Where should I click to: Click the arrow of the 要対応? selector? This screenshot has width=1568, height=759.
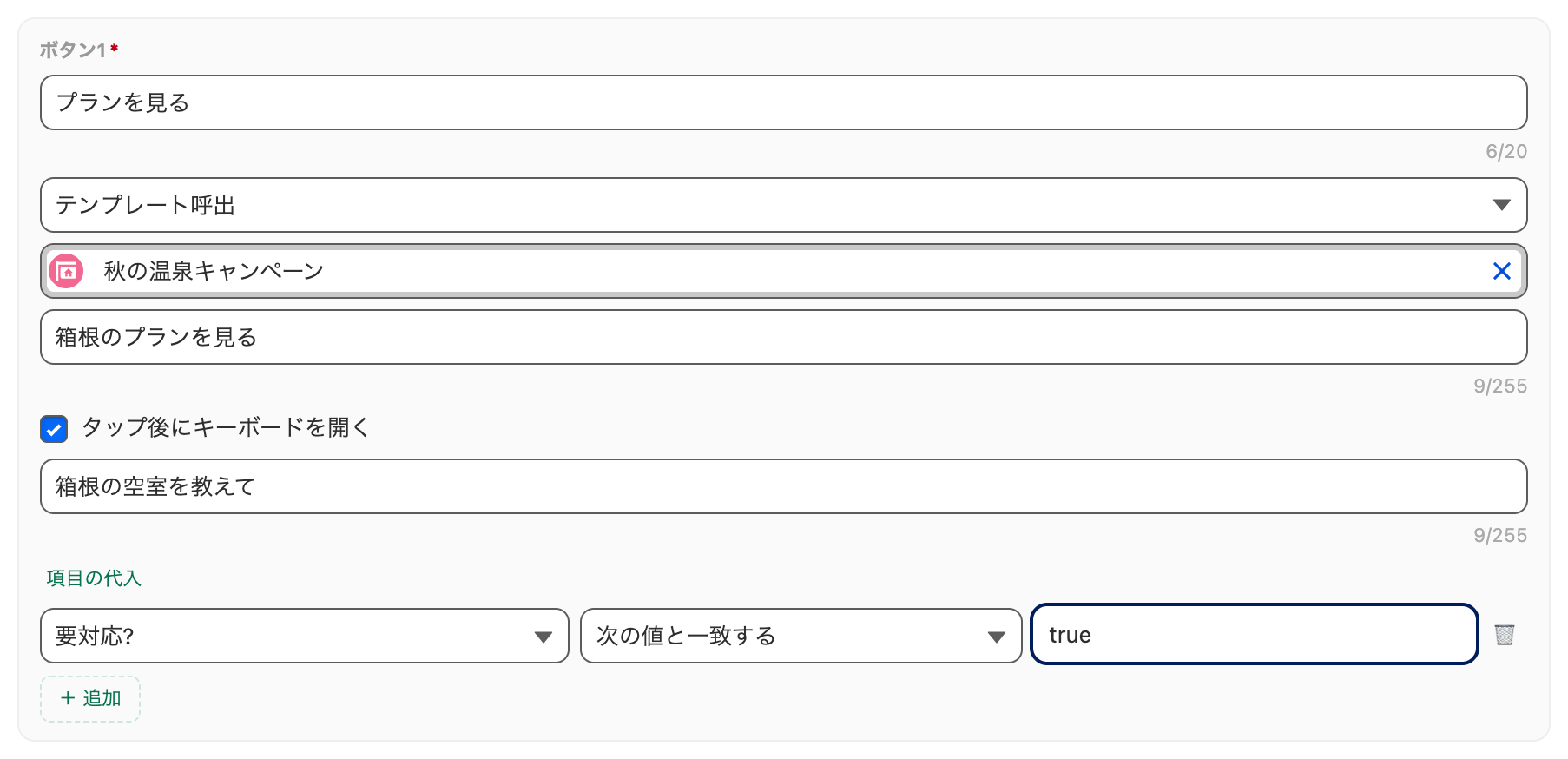[x=544, y=637]
